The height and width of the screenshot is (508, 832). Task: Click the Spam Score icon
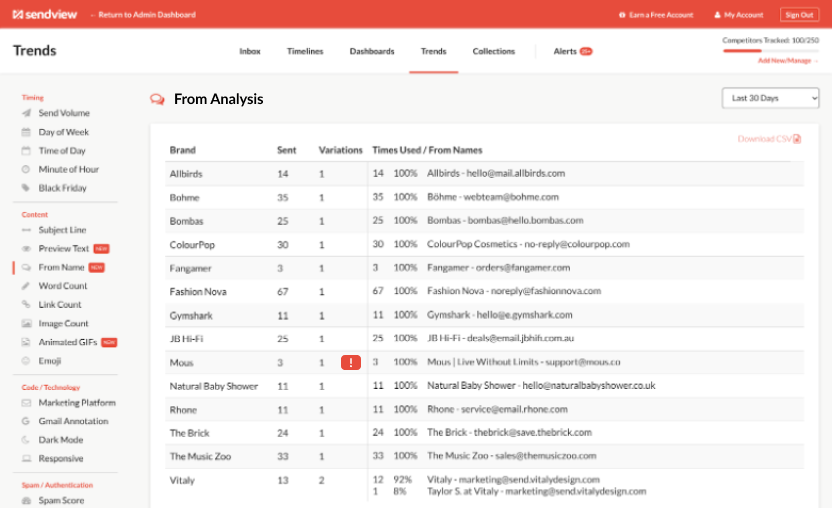(x=26, y=500)
